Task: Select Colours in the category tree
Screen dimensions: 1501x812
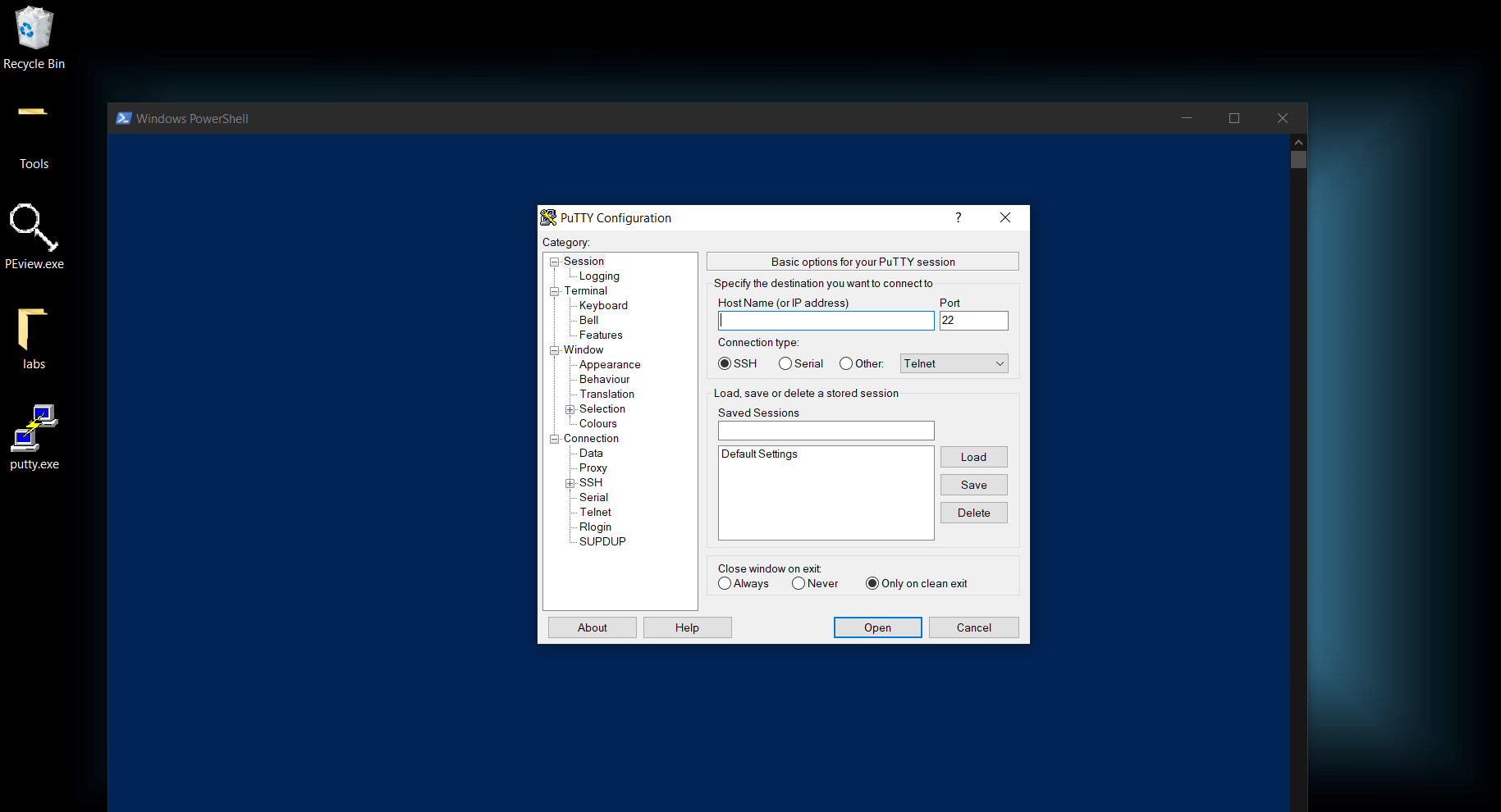Action: [597, 423]
